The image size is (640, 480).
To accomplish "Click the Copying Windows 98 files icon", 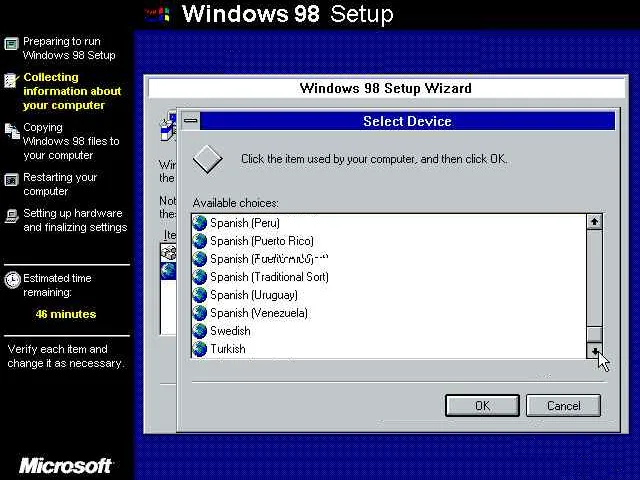I will (12, 131).
